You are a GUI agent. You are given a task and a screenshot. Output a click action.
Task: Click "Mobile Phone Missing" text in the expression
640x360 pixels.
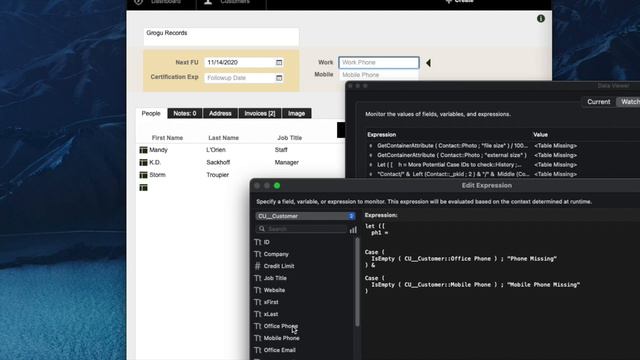543,285
